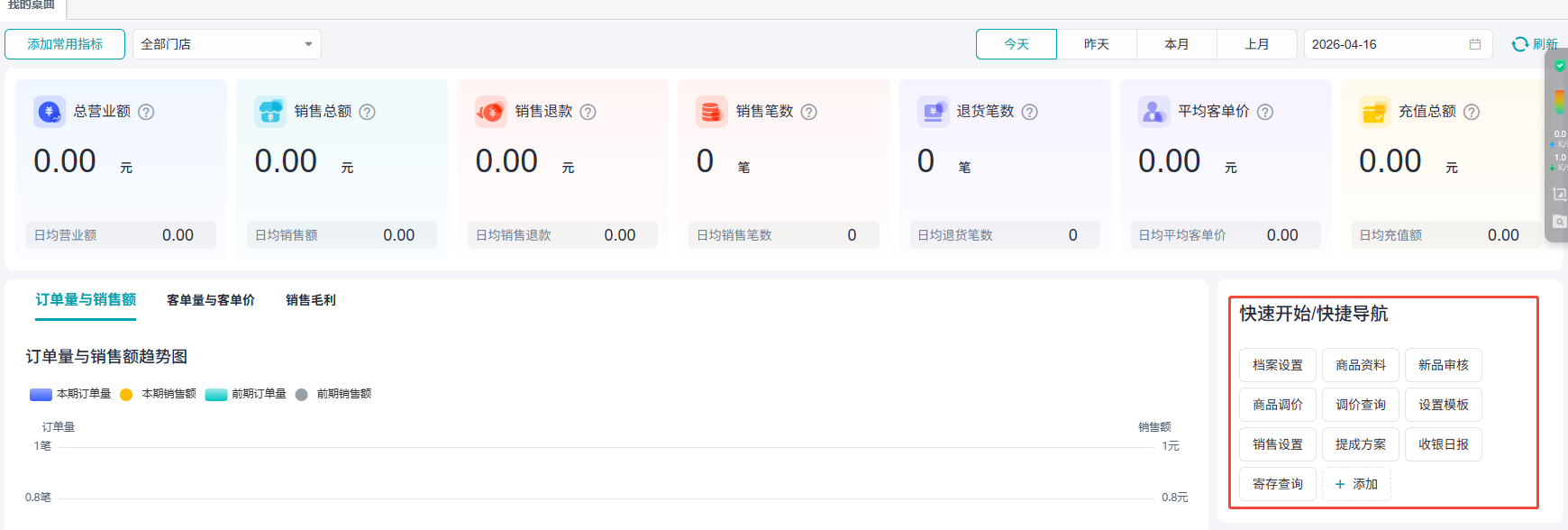This screenshot has height=530, width=1568.
Task: Click the 销售退款 refund card icon
Action: pyautogui.click(x=490, y=112)
